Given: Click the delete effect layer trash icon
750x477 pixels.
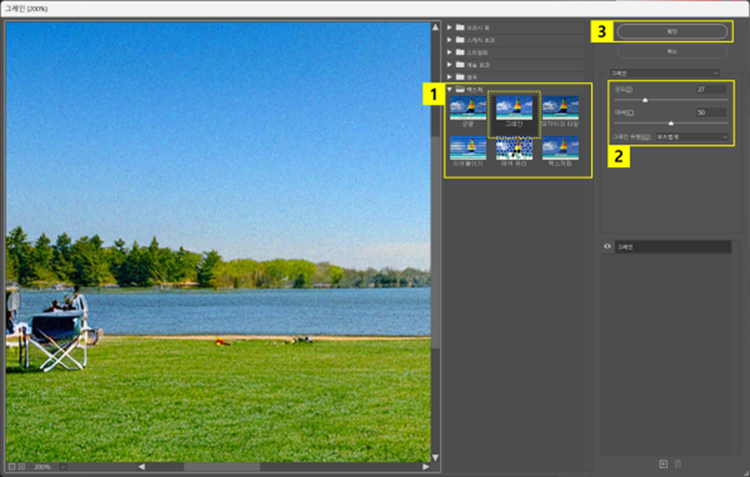Looking at the screenshot, I should pos(678,464).
